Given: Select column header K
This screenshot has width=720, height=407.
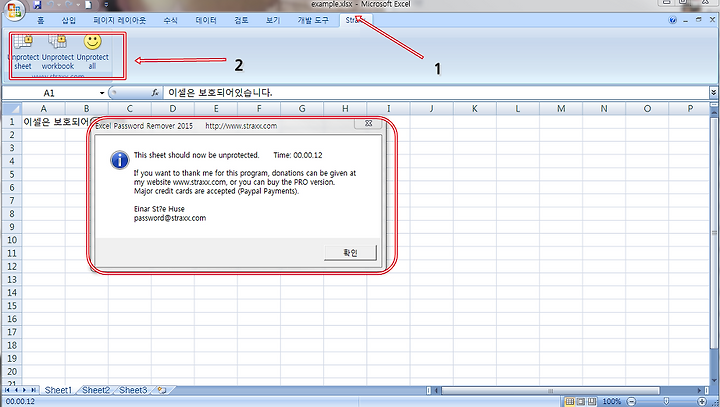Looking at the screenshot, I should [474, 109].
